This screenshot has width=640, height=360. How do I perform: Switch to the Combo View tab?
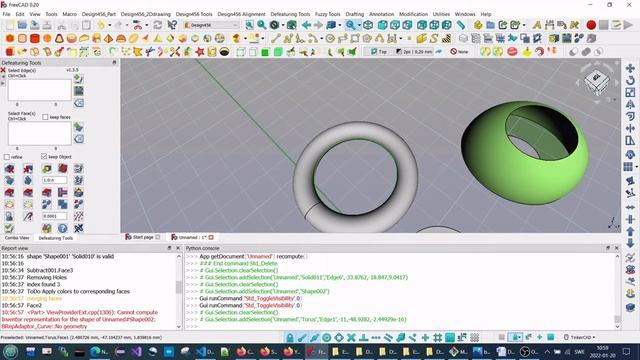click(x=17, y=238)
